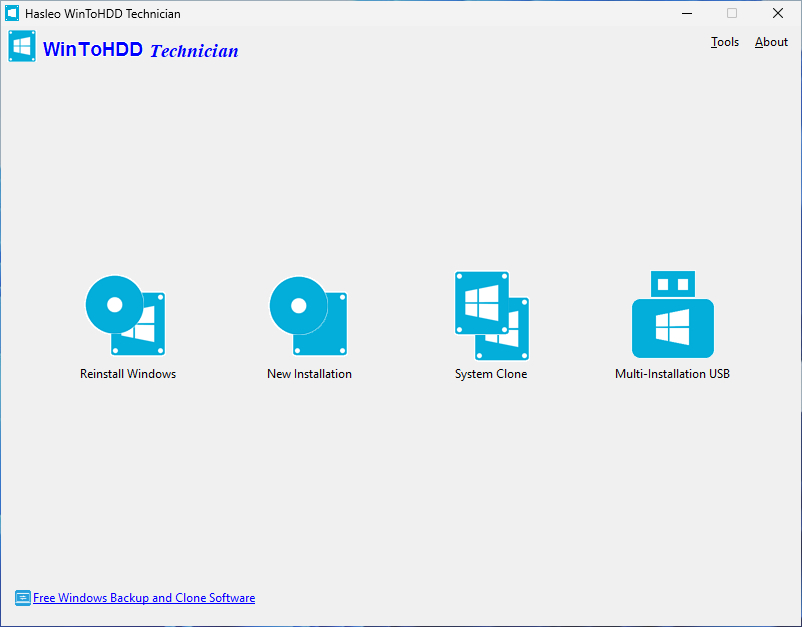Click the Technician edition label
Screen dimensions: 802x627
[x=194, y=51]
